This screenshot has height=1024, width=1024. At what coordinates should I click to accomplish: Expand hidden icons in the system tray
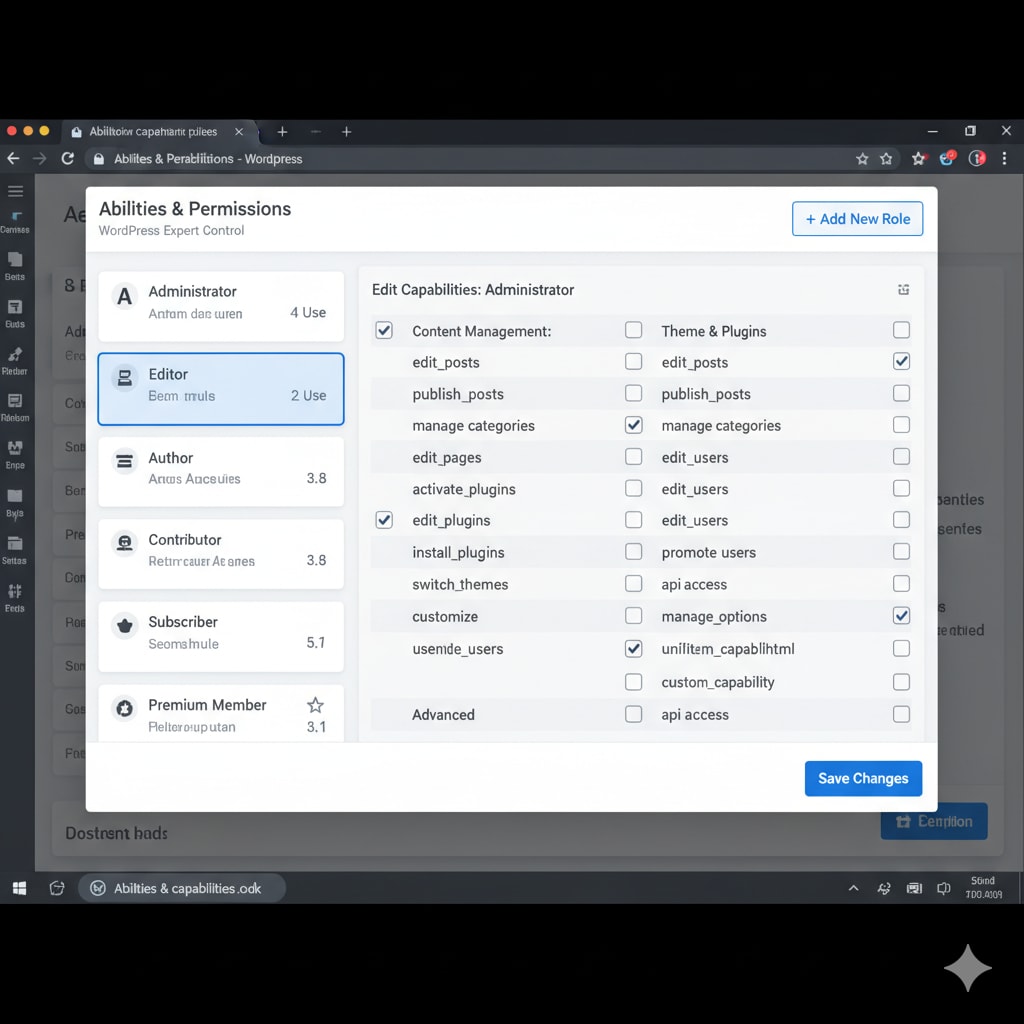pos(853,888)
